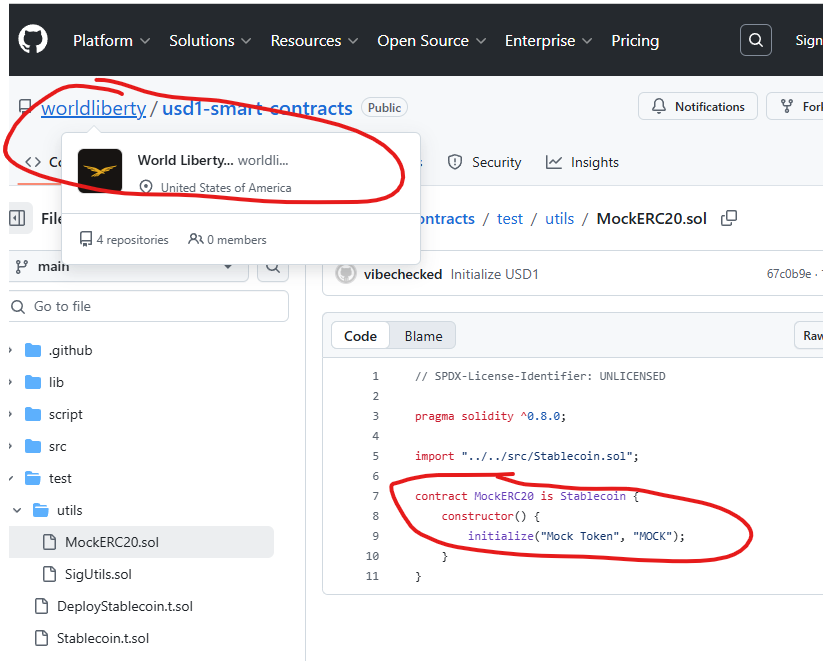The height and width of the screenshot is (661, 823).
Task: Open the Platform navigation menu
Action: point(111,40)
